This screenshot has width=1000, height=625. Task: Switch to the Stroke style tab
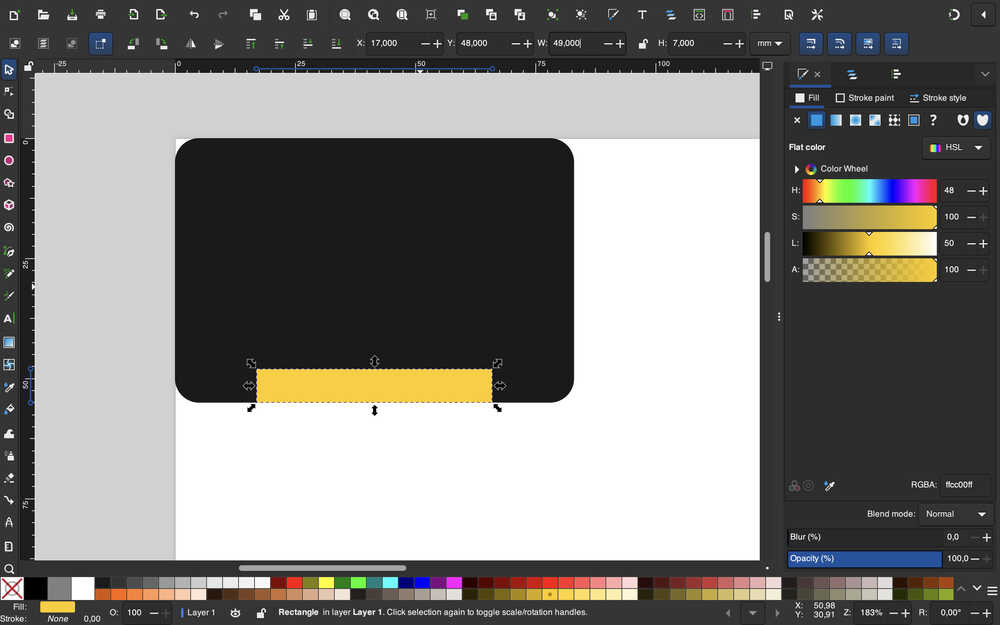coord(938,98)
